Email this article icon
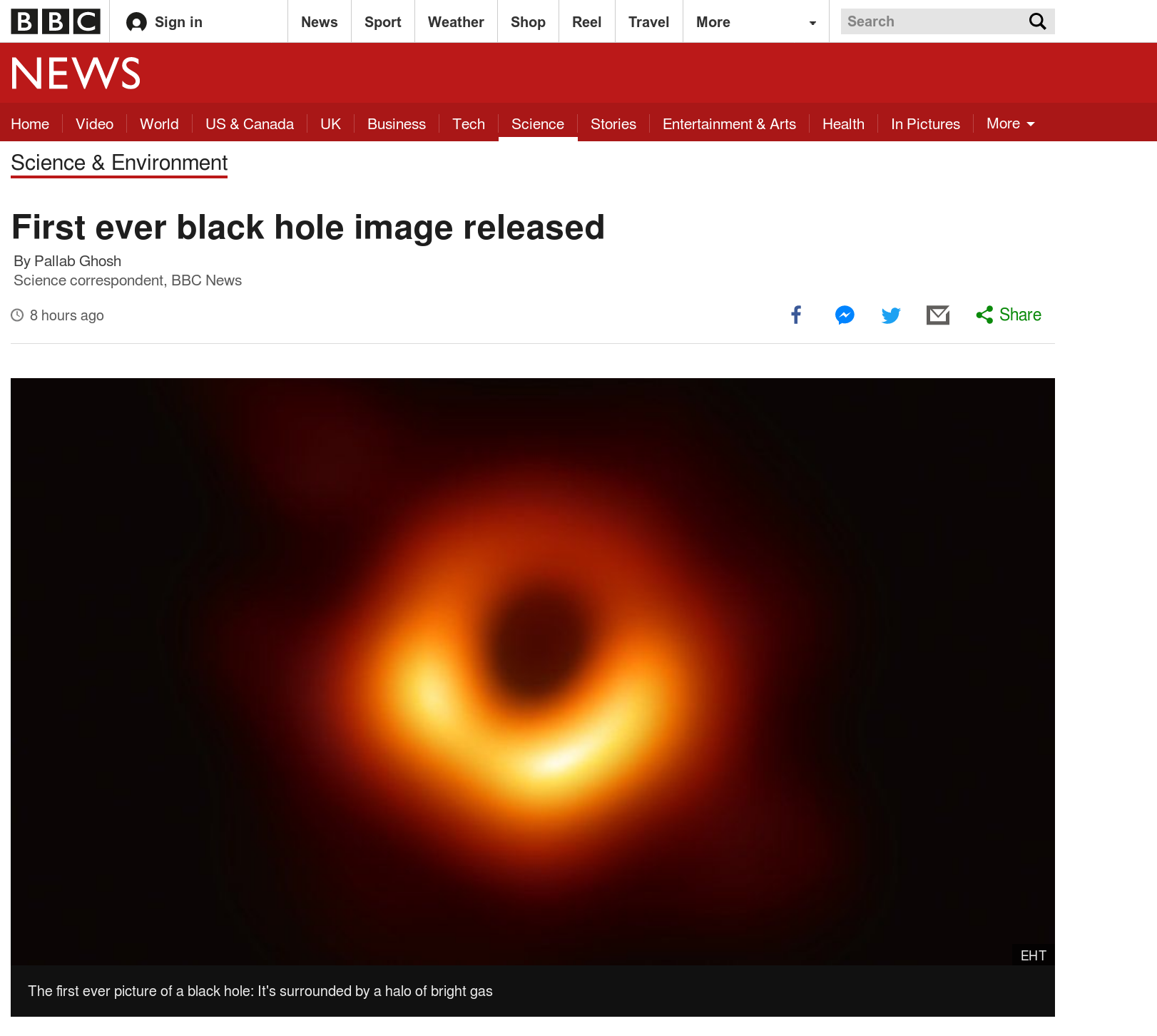The width and height of the screenshot is (1157, 1036). (938, 315)
